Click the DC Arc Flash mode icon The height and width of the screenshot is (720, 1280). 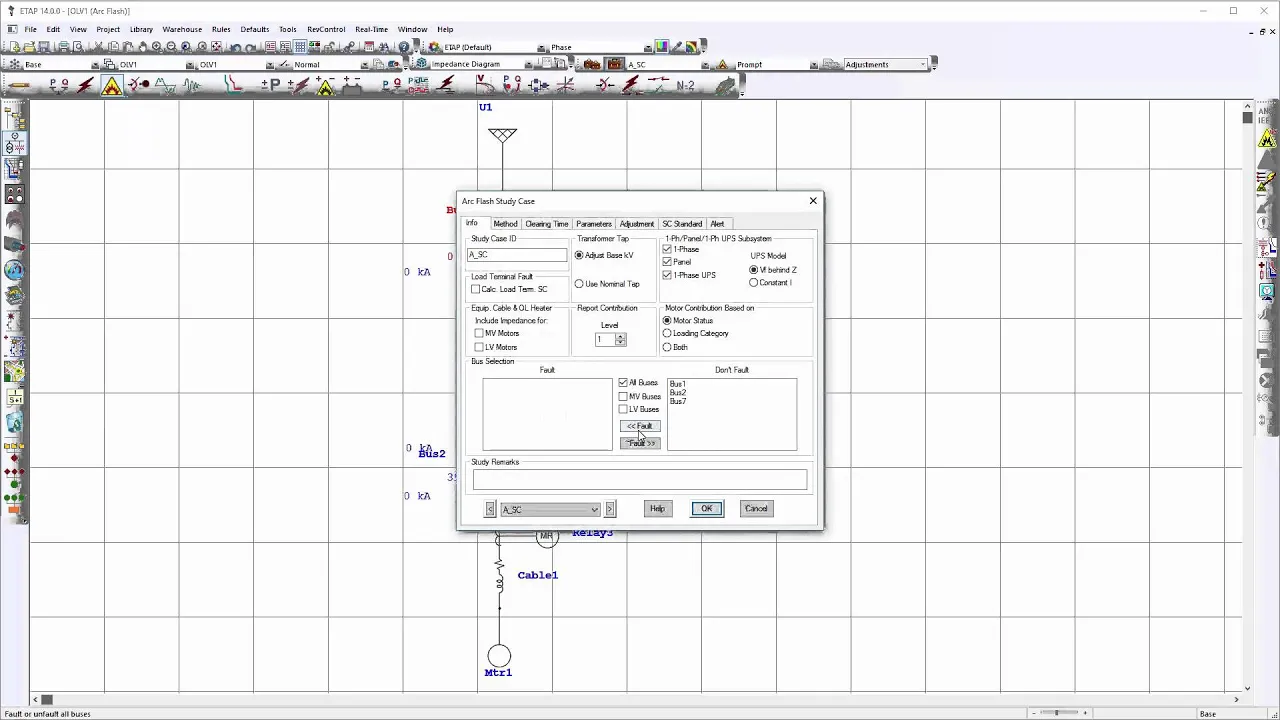pyautogui.click(x=325, y=86)
